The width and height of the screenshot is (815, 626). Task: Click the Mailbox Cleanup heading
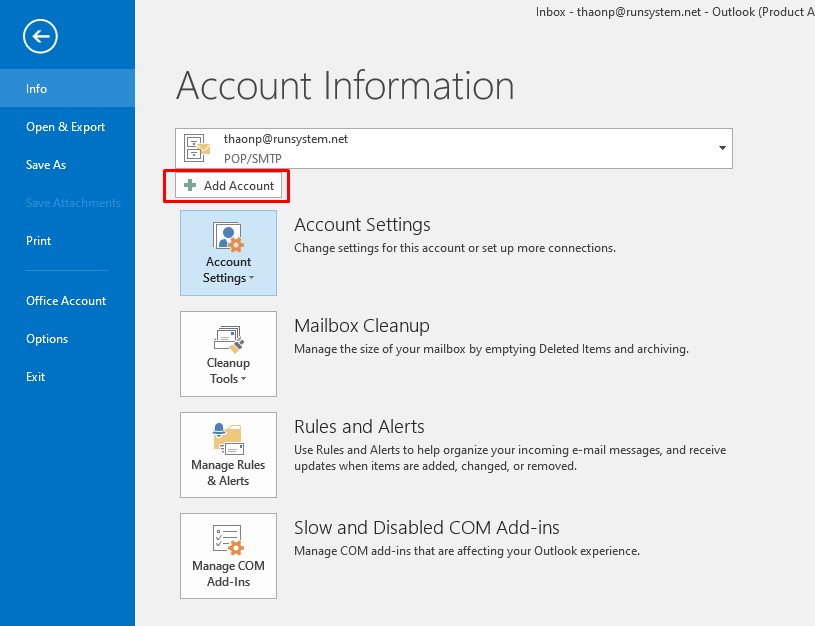point(362,325)
